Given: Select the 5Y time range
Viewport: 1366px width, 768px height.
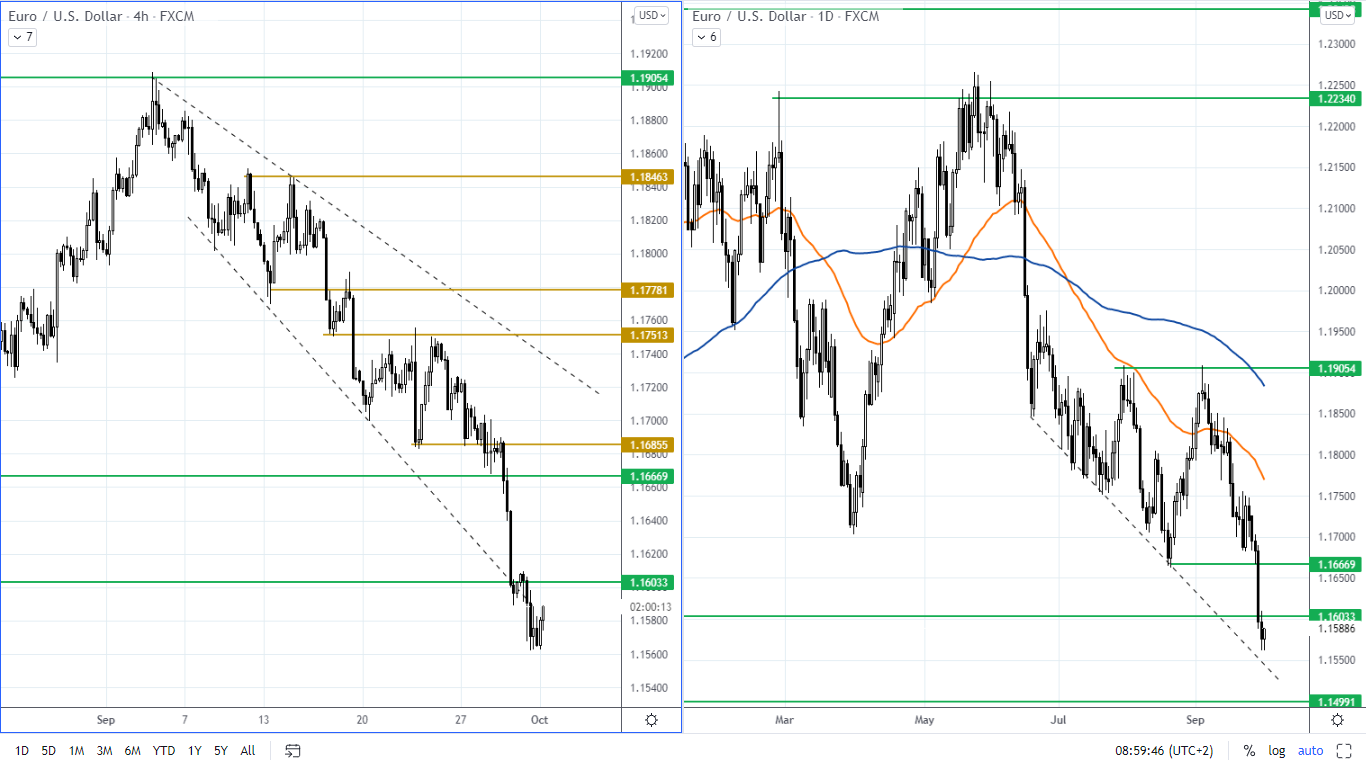Looking at the screenshot, I should click(221, 750).
